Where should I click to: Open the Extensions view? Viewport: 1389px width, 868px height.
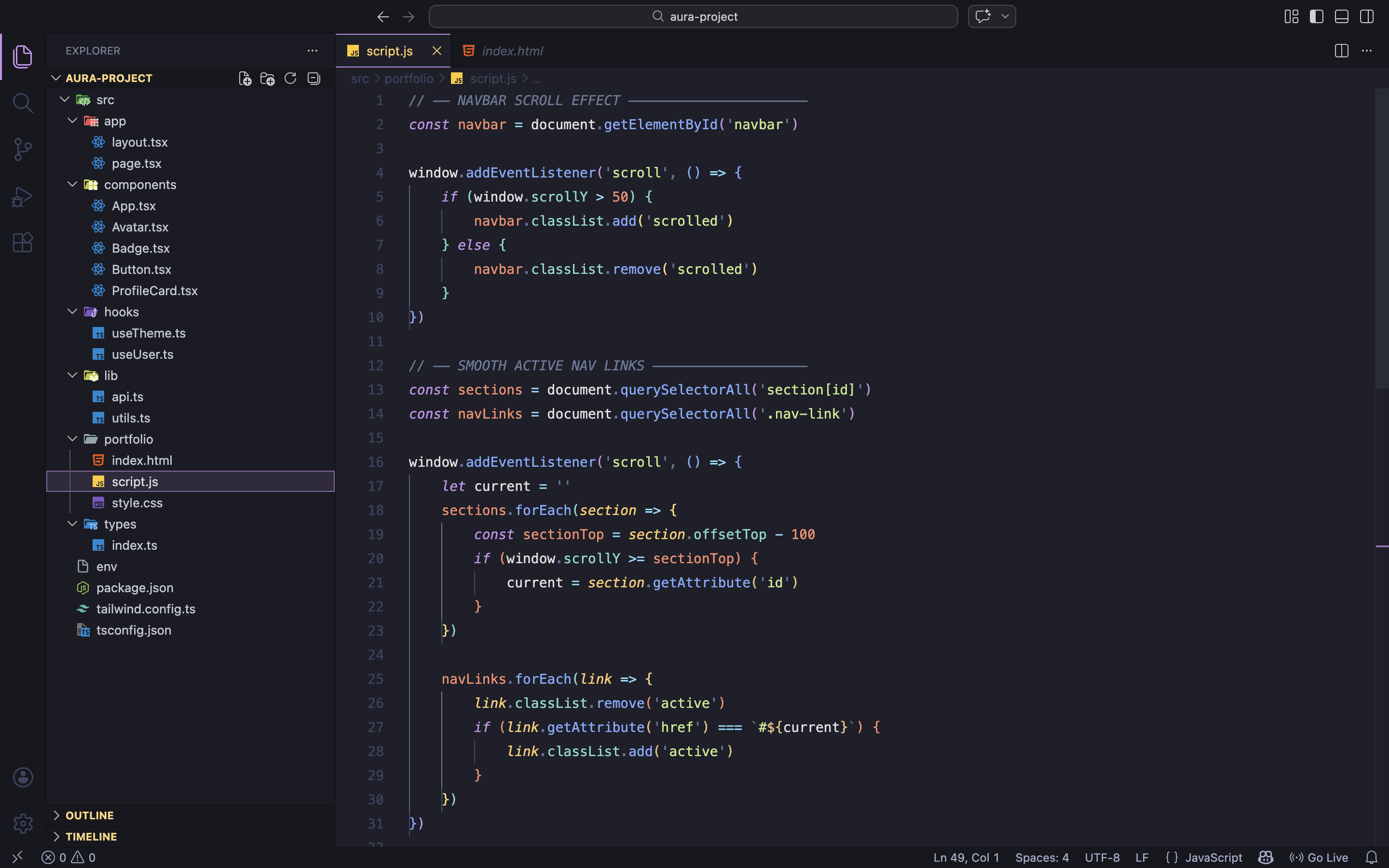click(22, 242)
